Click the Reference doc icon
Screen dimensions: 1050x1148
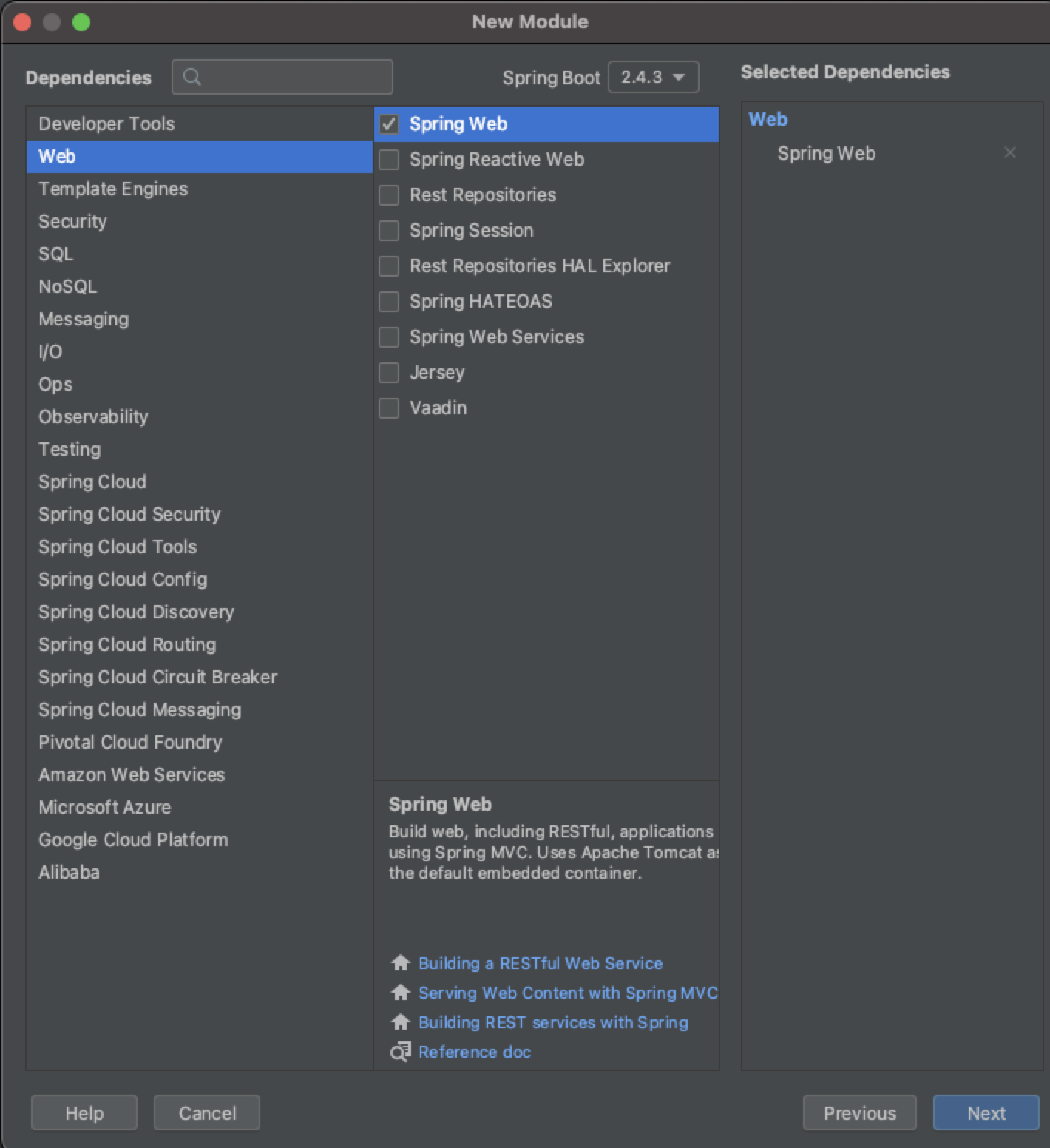pos(400,1052)
